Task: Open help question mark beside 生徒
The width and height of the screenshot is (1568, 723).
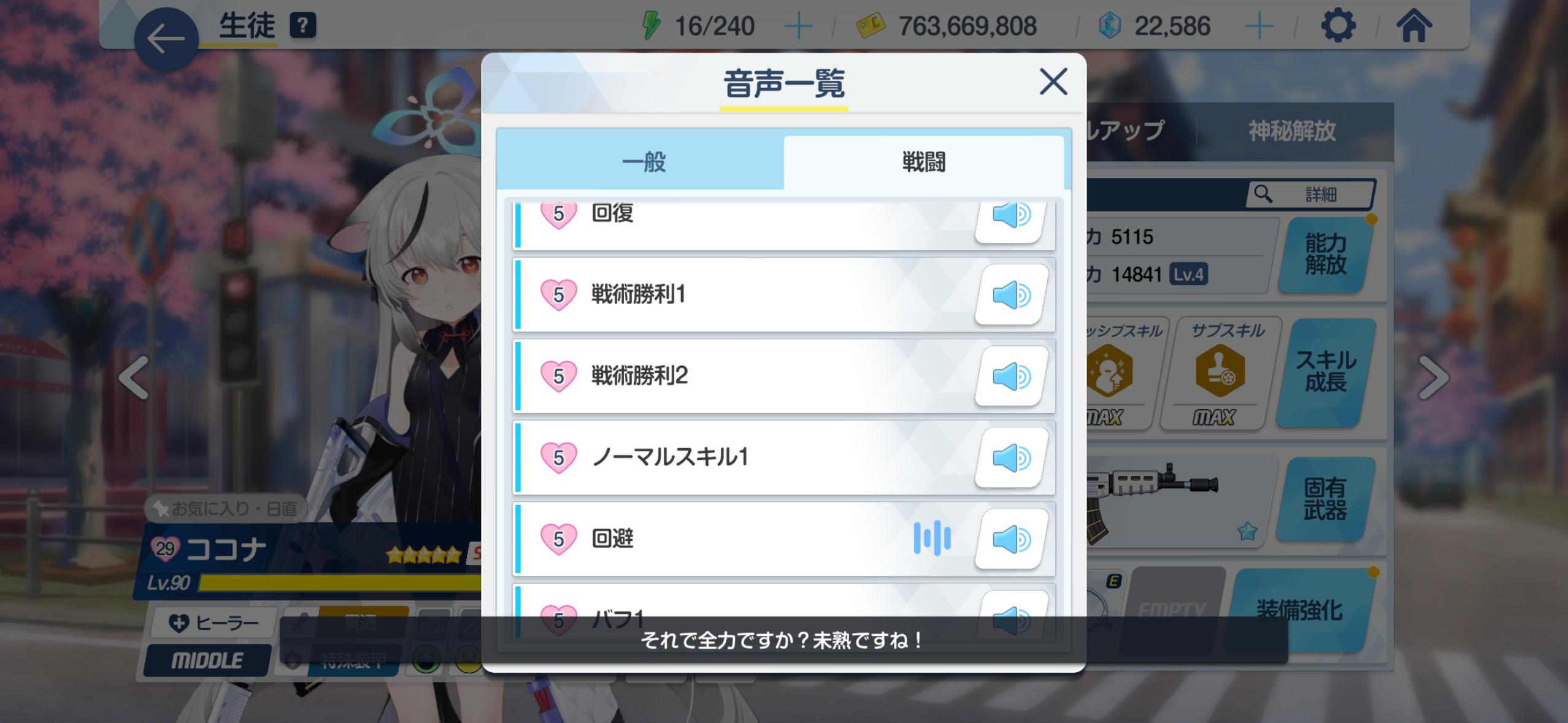Action: click(302, 26)
